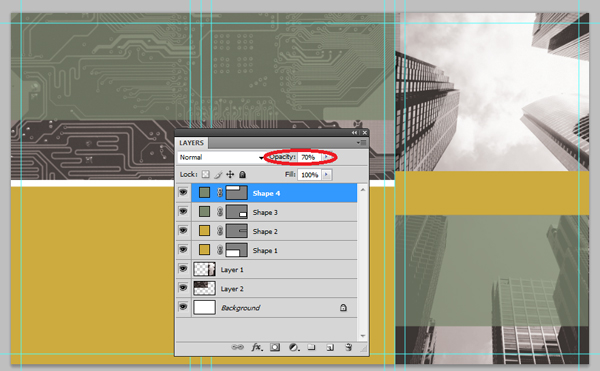Click the green color swatch of Shape 4
Viewport: 600px width, 371px height.
pos(204,193)
